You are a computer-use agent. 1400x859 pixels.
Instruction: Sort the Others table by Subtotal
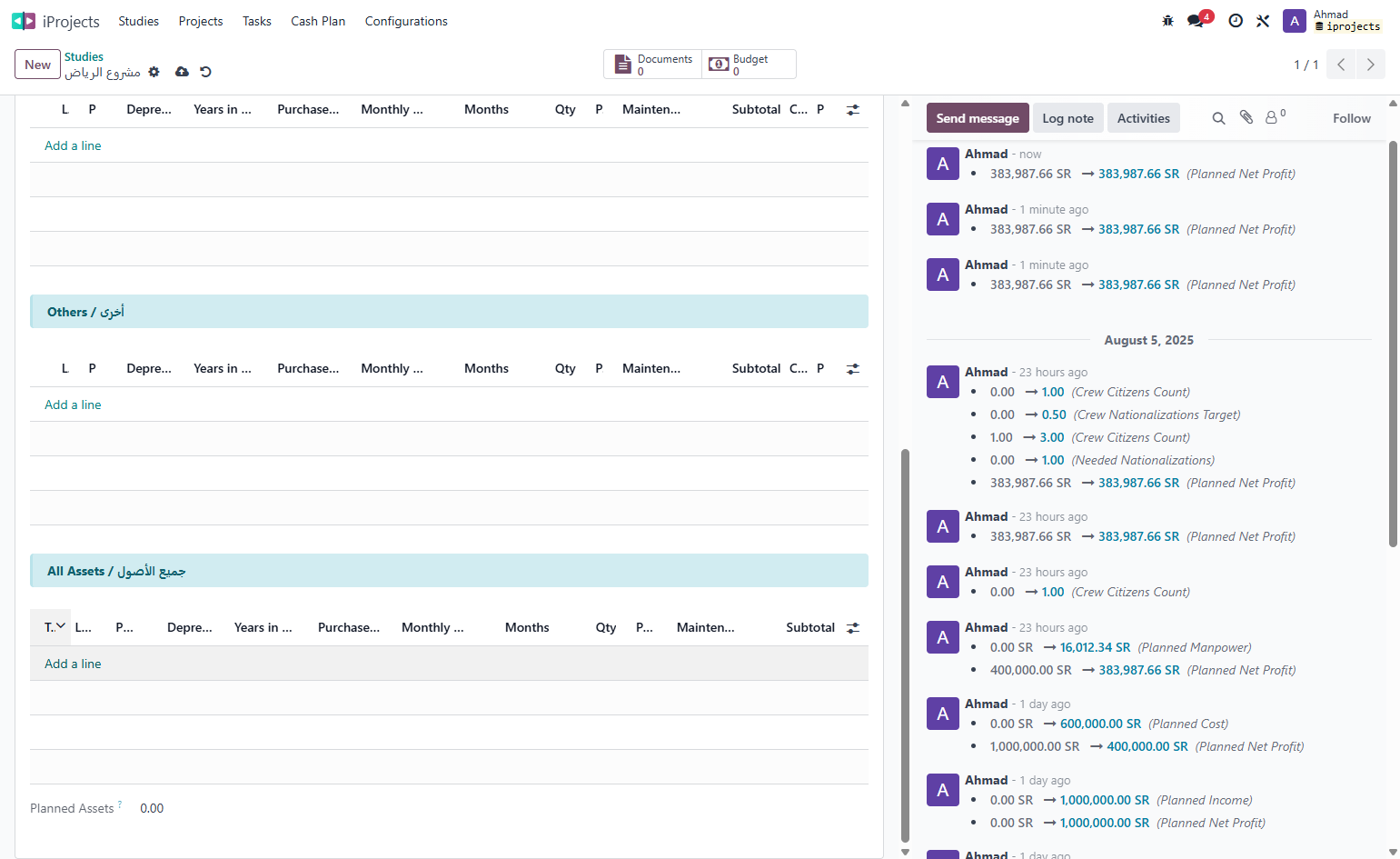pyautogui.click(x=756, y=368)
